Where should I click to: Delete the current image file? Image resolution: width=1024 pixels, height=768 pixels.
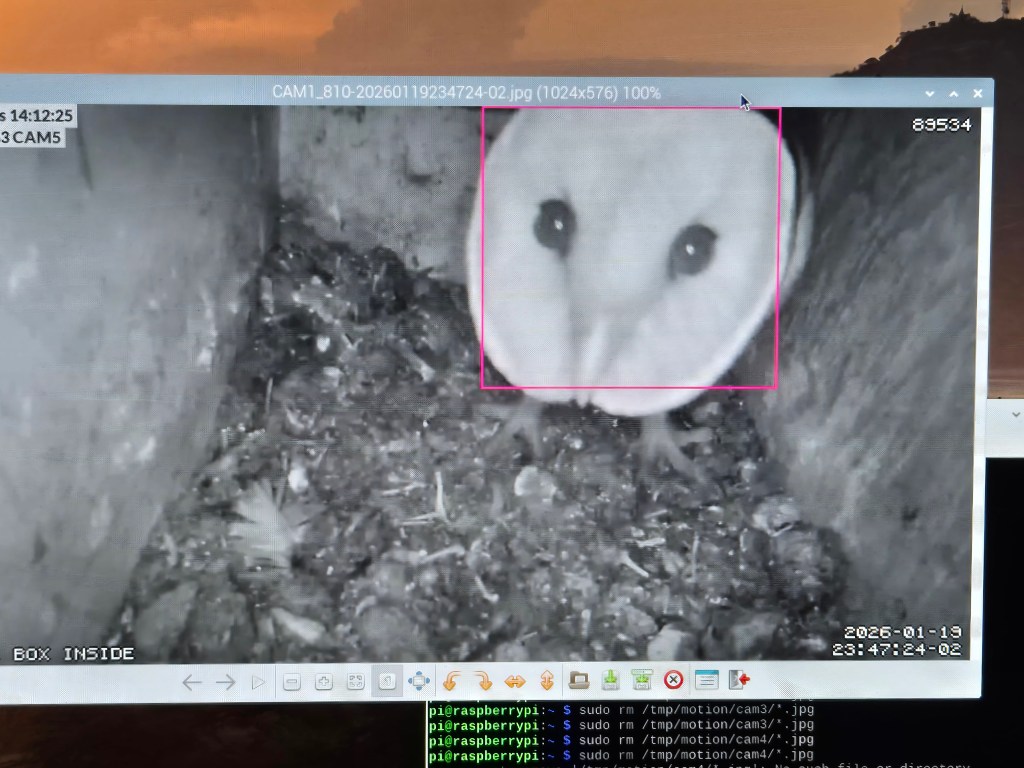point(674,681)
